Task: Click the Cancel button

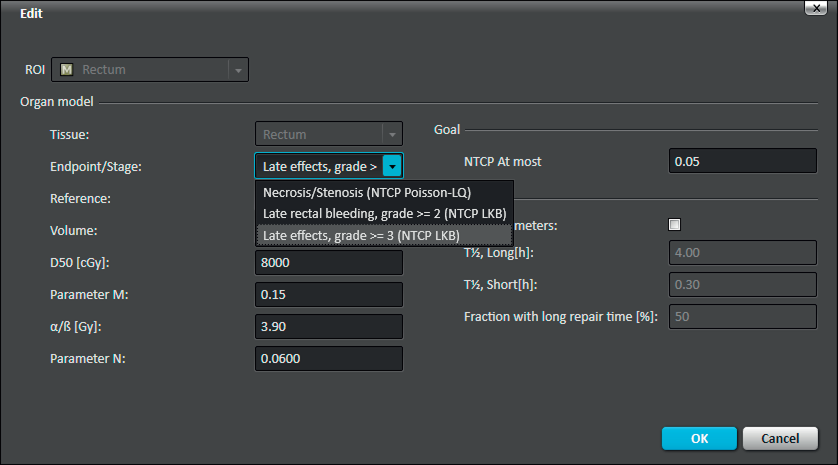Action: [780, 438]
